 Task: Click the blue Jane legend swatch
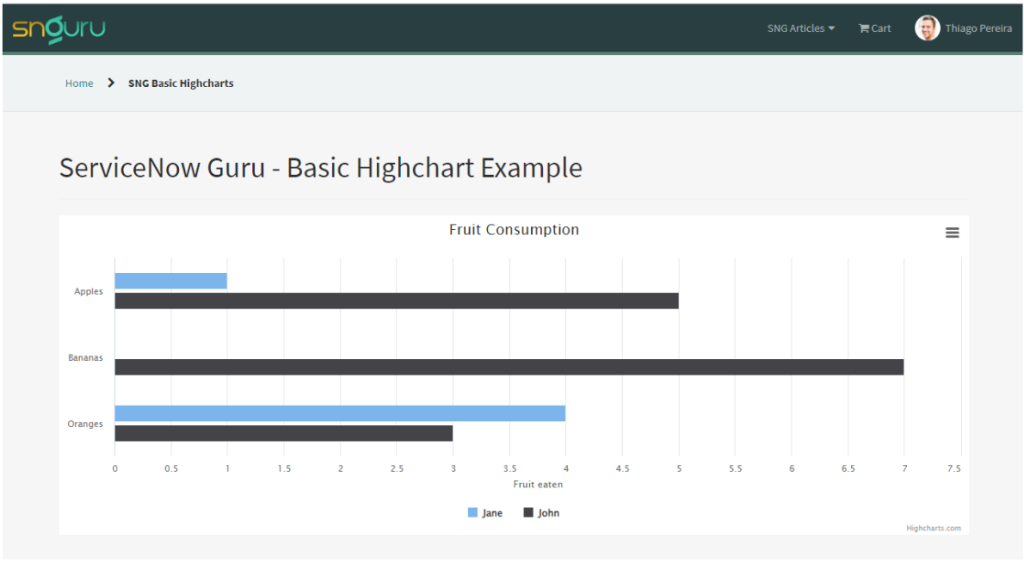[x=473, y=513]
